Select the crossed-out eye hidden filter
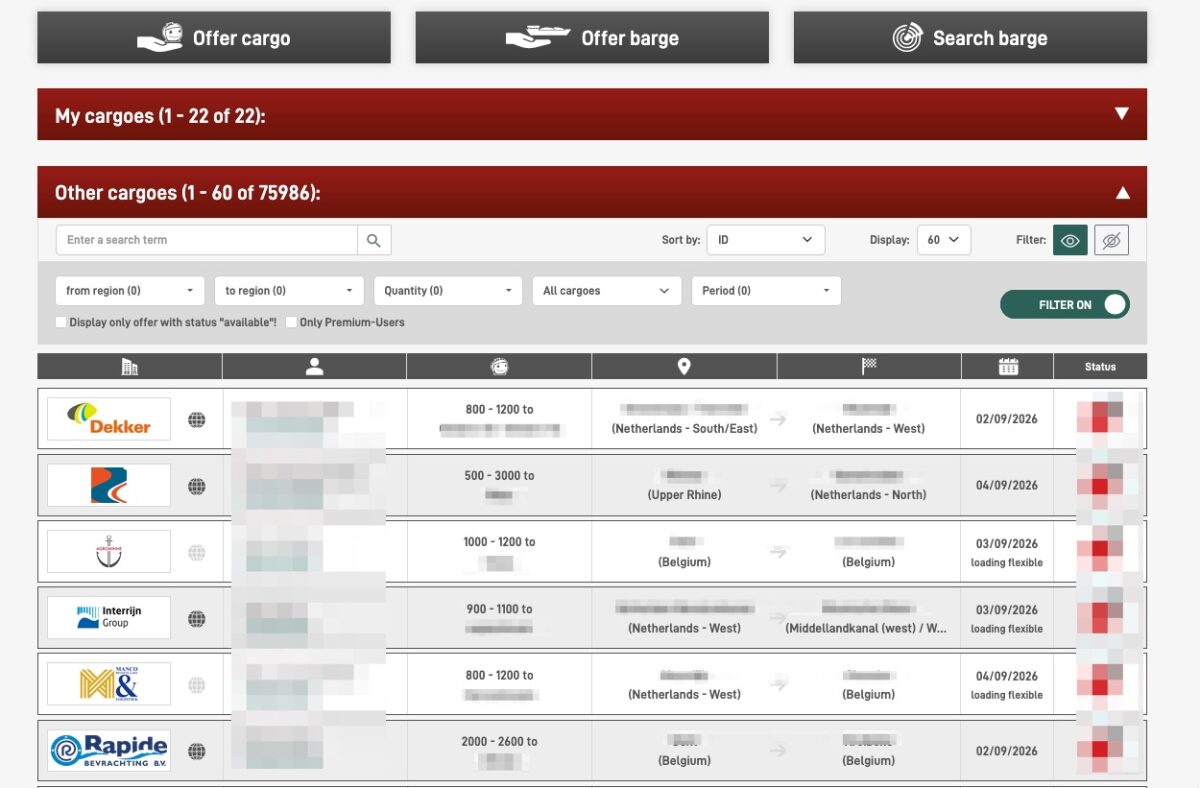The image size is (1200, 788). (x=1111, y=240)
